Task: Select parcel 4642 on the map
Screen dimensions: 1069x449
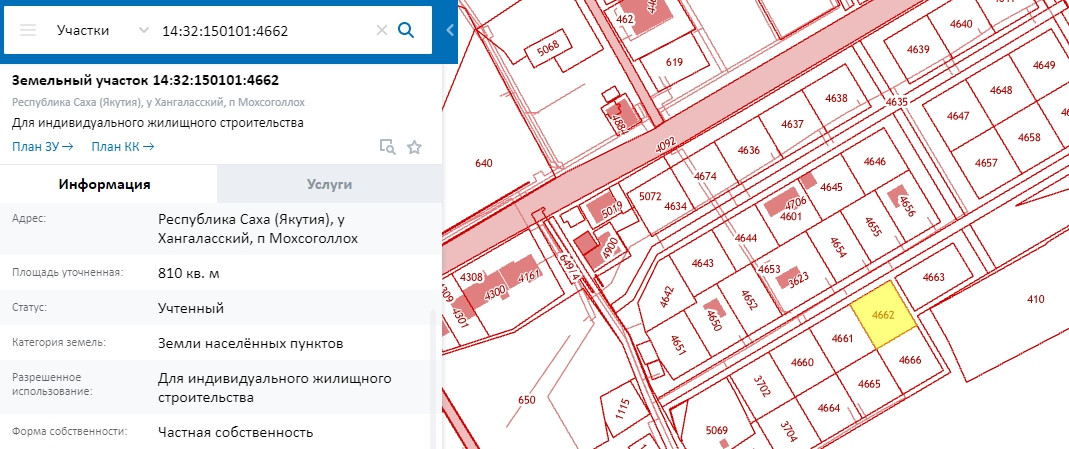Action: click(x=667, y=296)
